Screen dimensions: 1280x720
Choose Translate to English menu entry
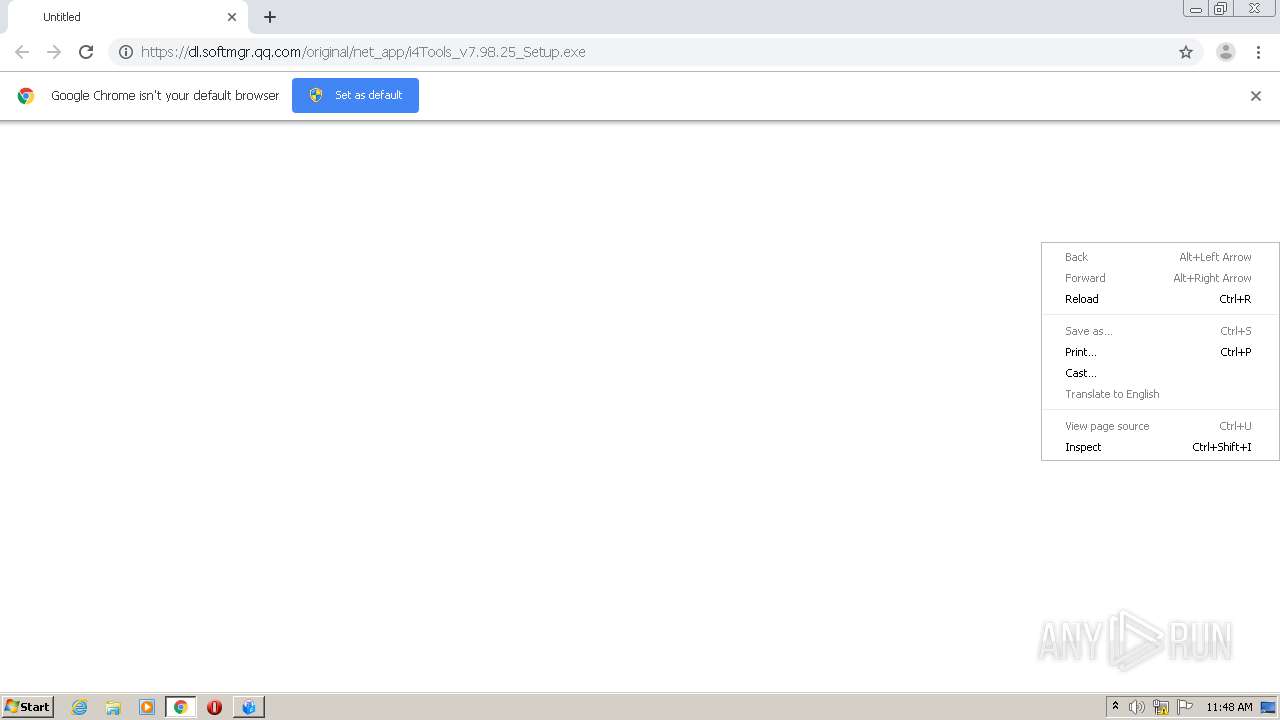1160,394
